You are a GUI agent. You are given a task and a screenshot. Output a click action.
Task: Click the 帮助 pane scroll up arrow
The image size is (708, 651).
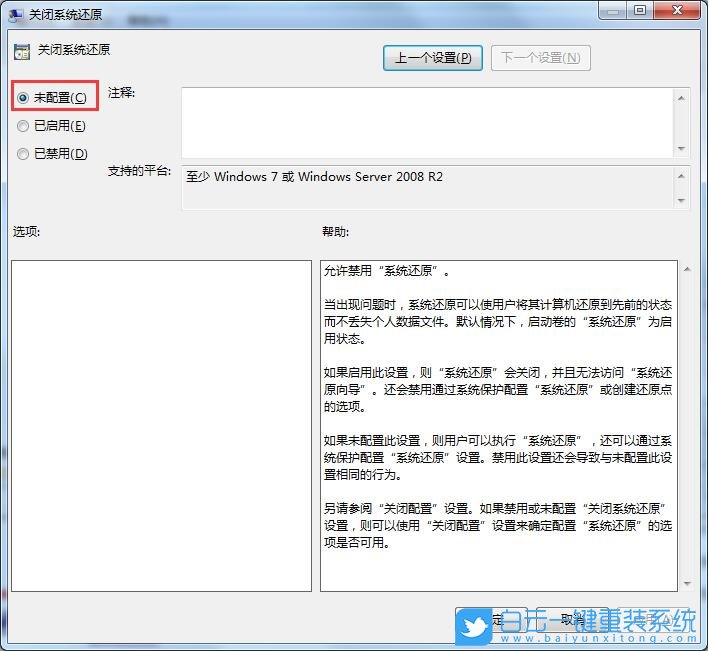tap(687, 269)
